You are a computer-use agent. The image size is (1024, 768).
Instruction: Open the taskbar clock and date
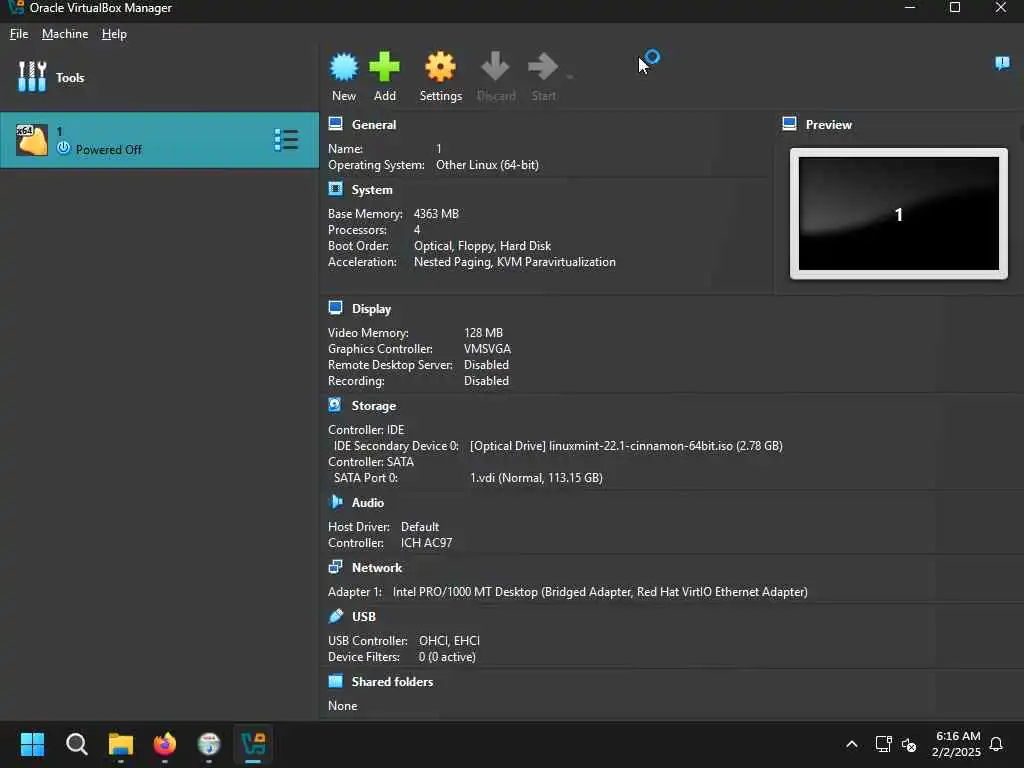coord(957,744)
